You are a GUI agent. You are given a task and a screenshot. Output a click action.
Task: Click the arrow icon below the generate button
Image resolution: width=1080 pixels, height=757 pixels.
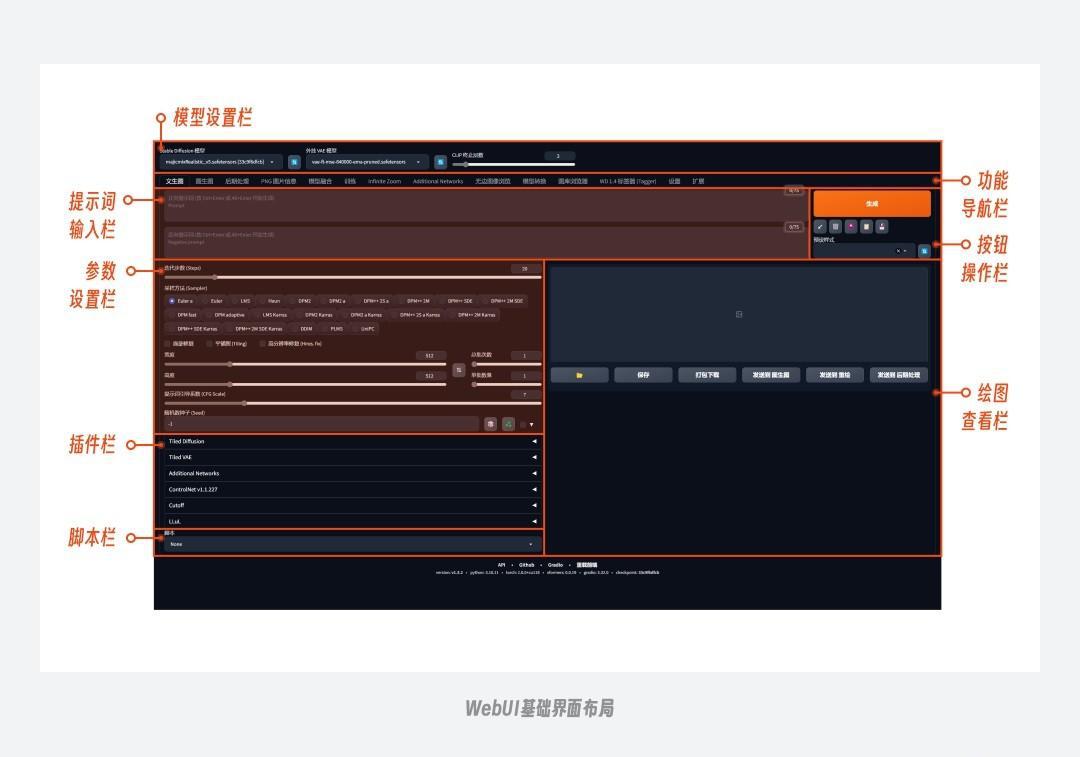point(820,227)
